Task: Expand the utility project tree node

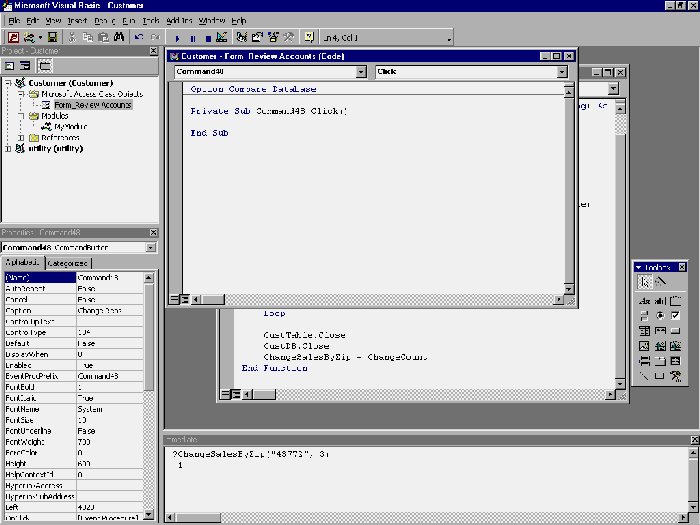Action: coord(8,148)
